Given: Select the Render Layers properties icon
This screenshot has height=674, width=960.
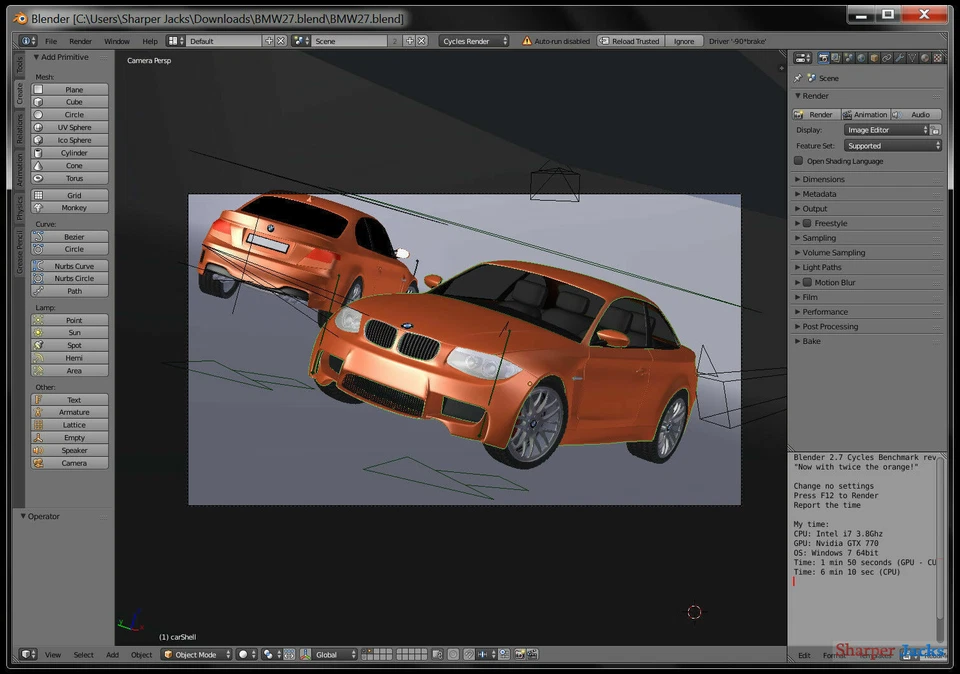Looking at the screenshot, I should coord(835,58).
